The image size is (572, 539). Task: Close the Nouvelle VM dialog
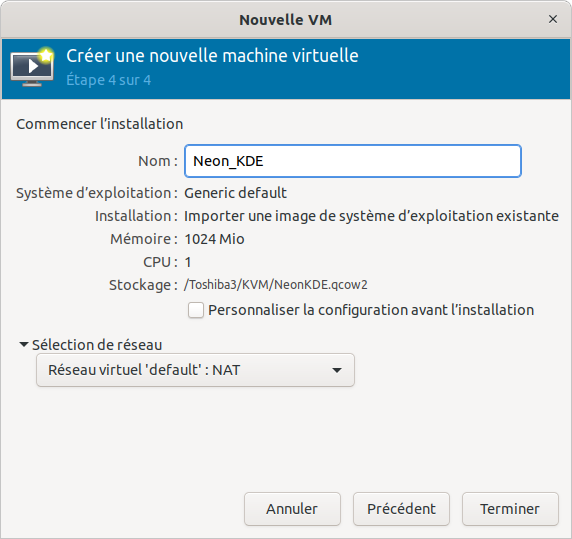click(x=553, y=19)
